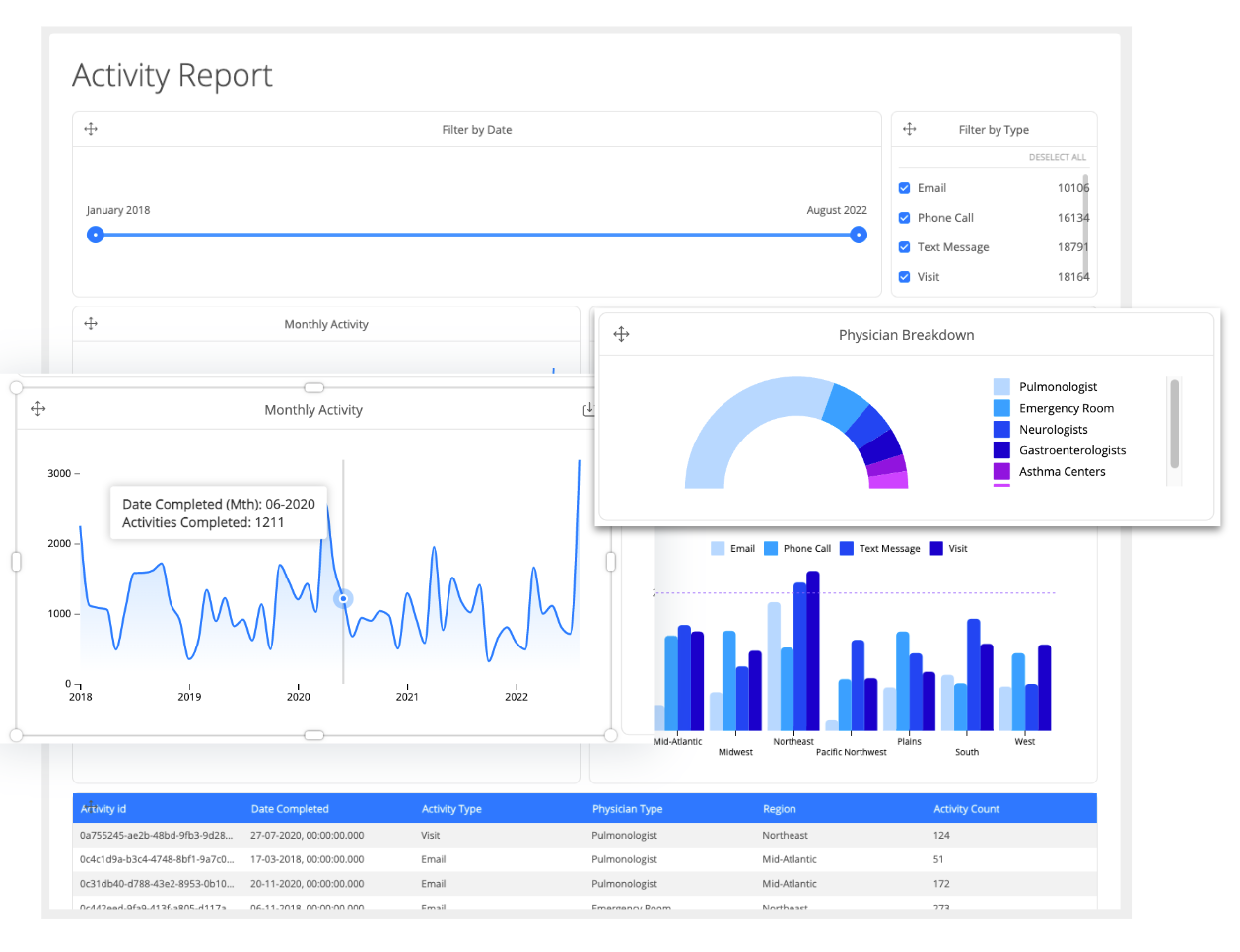1240x952 pixels.
Task: Click Region cell 'Northeast' in first row
Action: click(785, 835)
